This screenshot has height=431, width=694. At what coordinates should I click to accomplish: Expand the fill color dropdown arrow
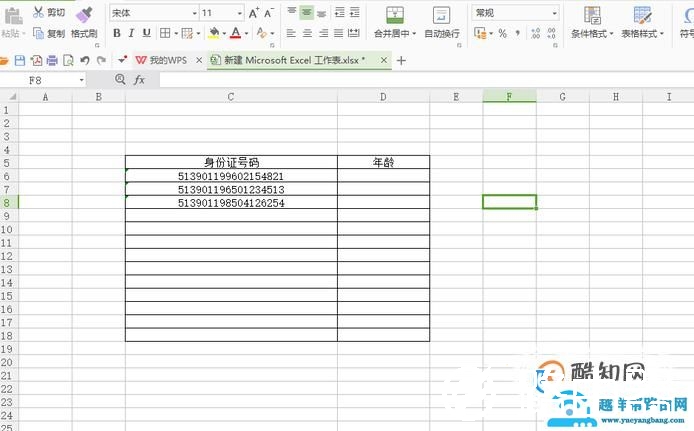(224, 33)
